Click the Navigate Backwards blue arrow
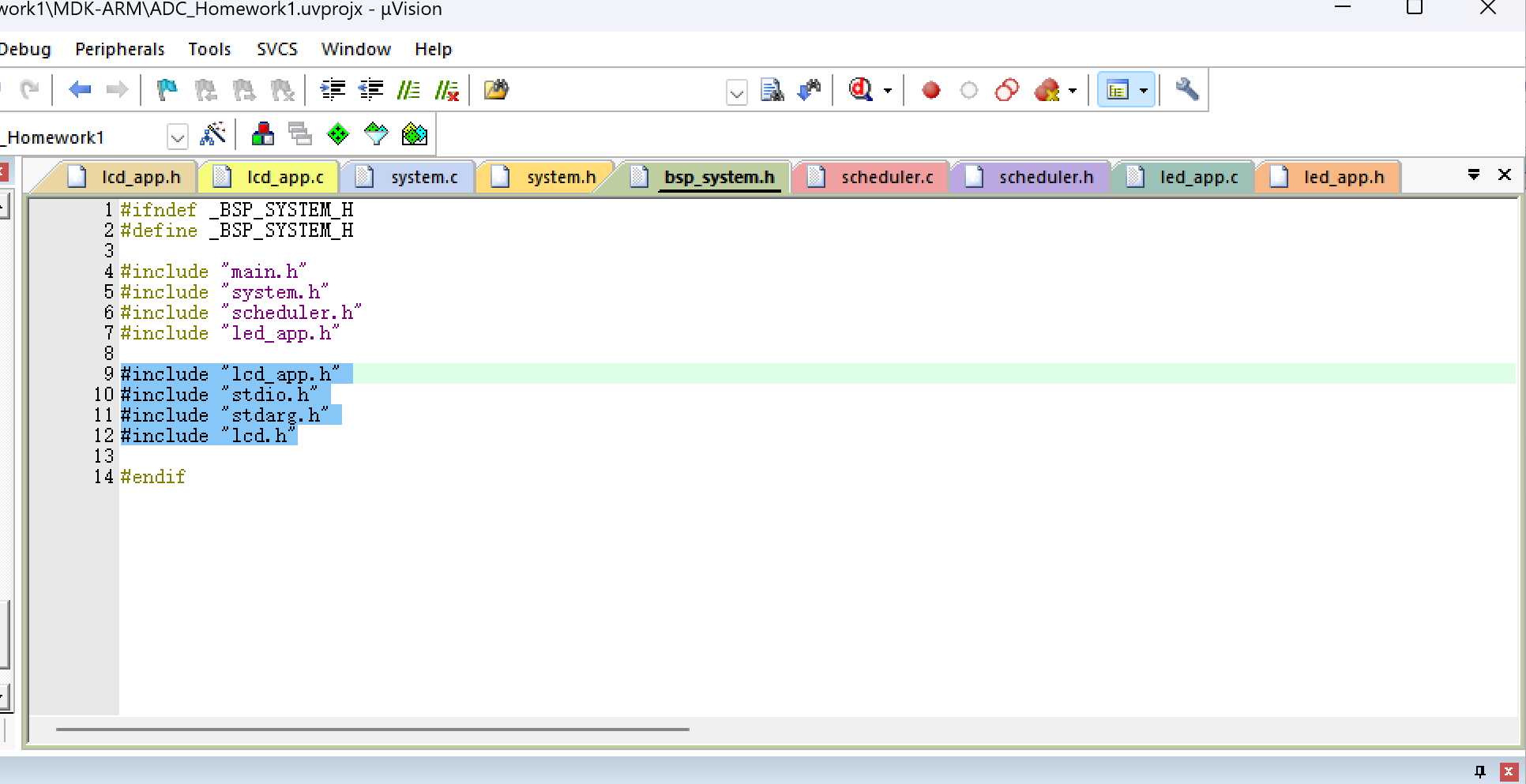This screenshot has width=1526, height=784. tap(80, 90)
